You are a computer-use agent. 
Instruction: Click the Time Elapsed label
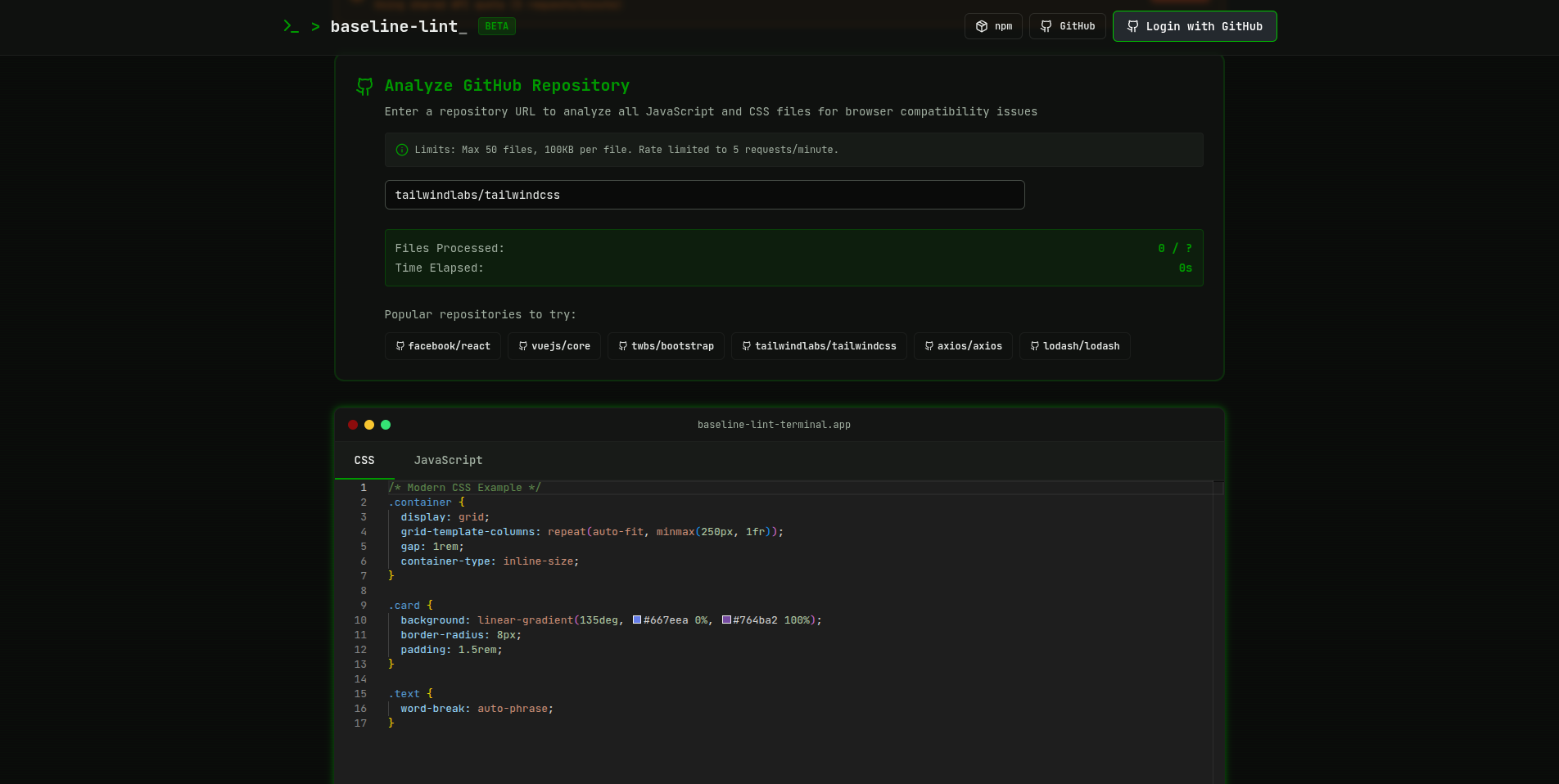[439, 268]
